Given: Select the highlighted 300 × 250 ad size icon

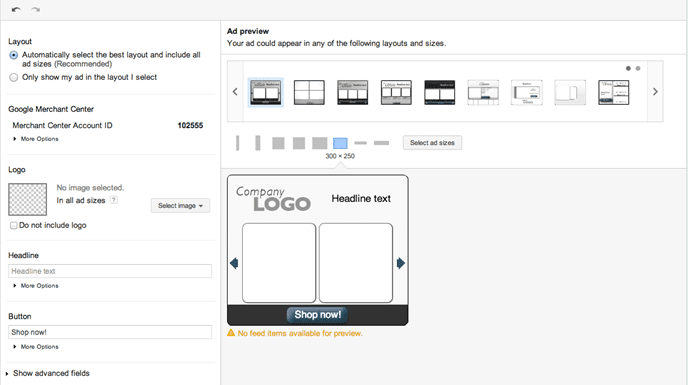Looking at the screenshot, I should [x=340, y=143].
